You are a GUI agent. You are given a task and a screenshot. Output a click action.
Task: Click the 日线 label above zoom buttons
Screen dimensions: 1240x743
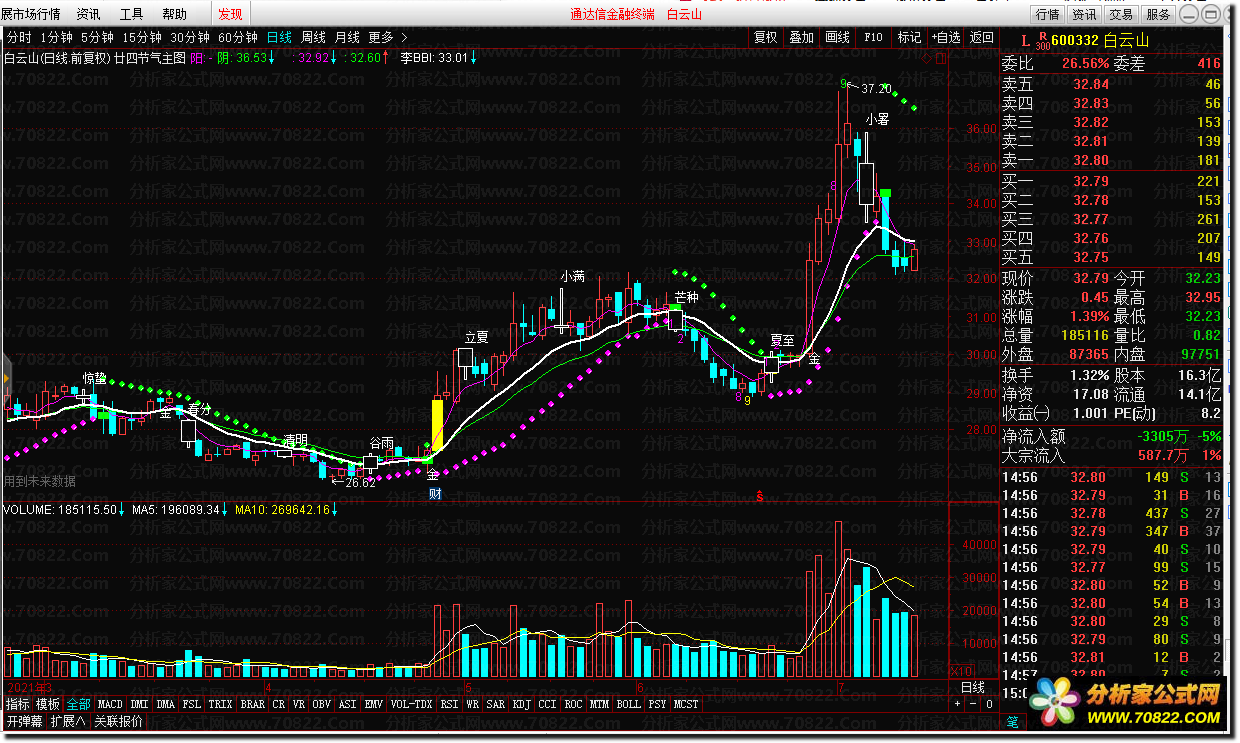(x=973, y=688)
